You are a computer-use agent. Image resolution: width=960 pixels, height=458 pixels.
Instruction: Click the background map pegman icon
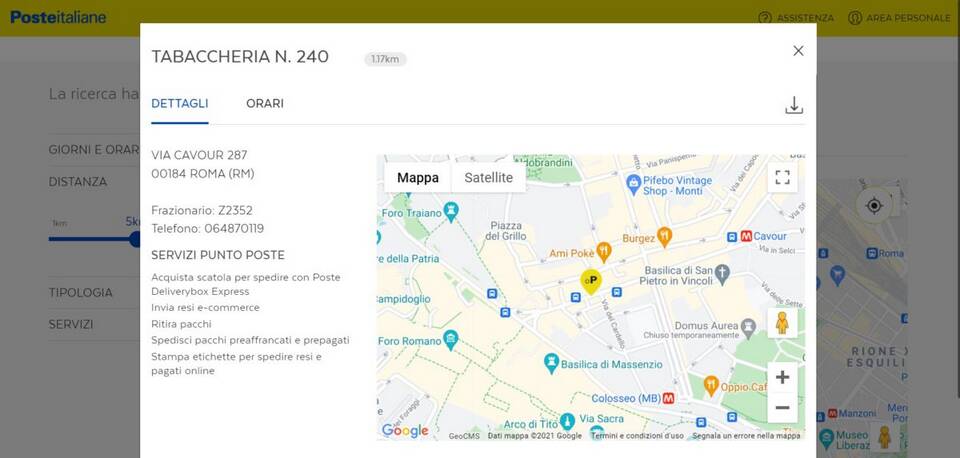[884, 437]
